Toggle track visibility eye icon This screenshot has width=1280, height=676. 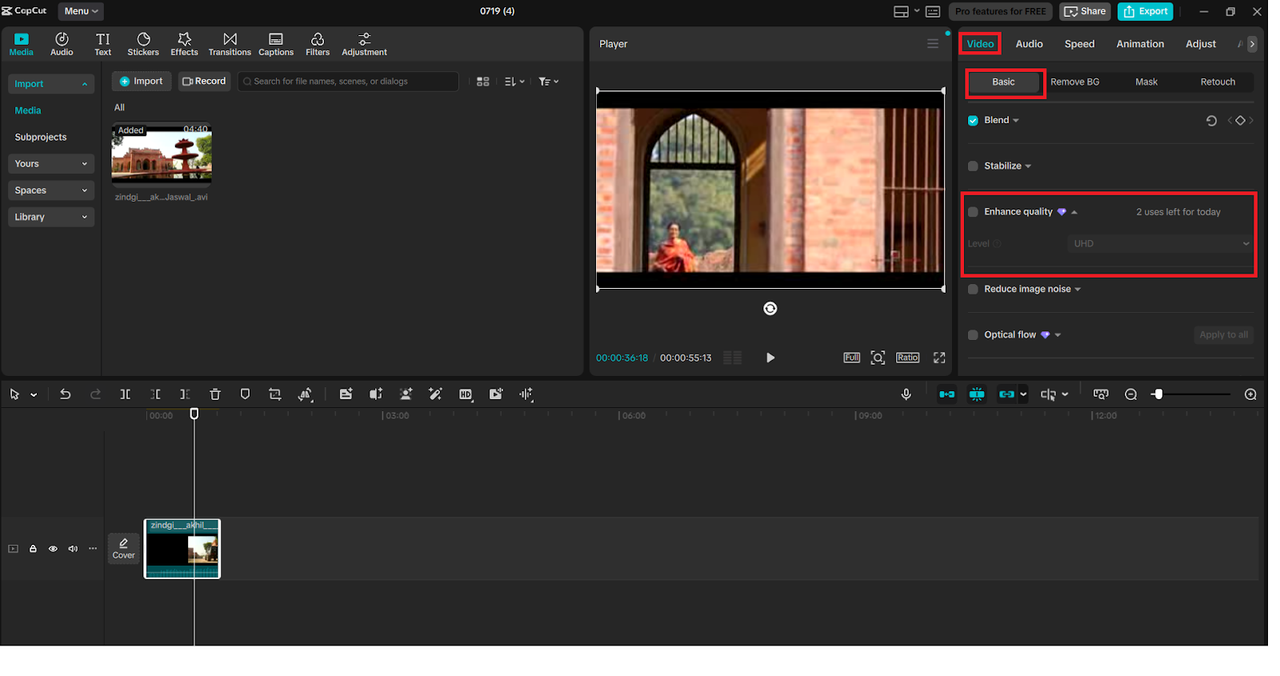(x=53, y=549)
